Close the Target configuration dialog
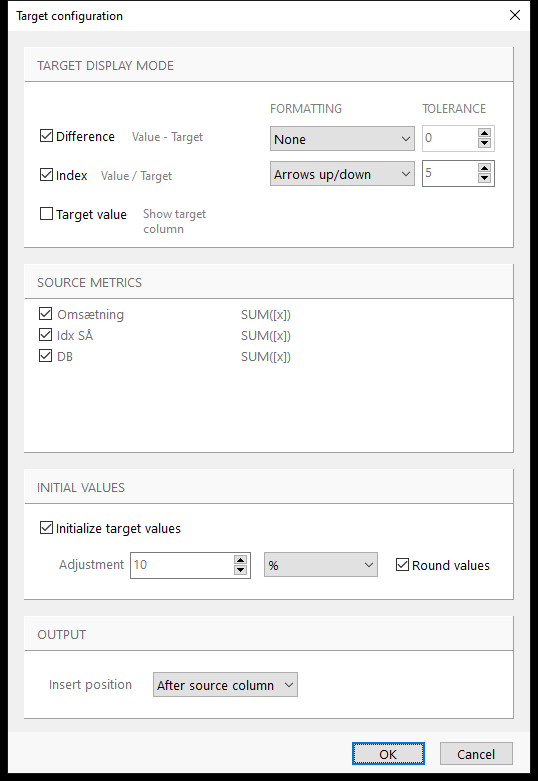 point(515,15)
